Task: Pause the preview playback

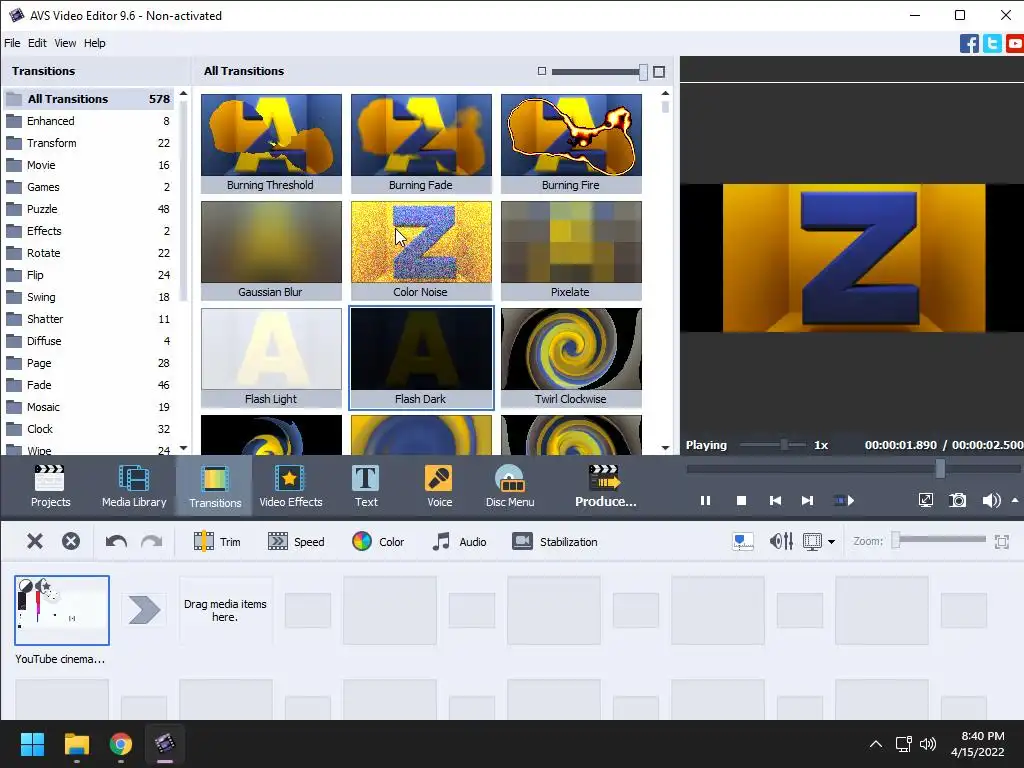Action: tap(705, 500)
